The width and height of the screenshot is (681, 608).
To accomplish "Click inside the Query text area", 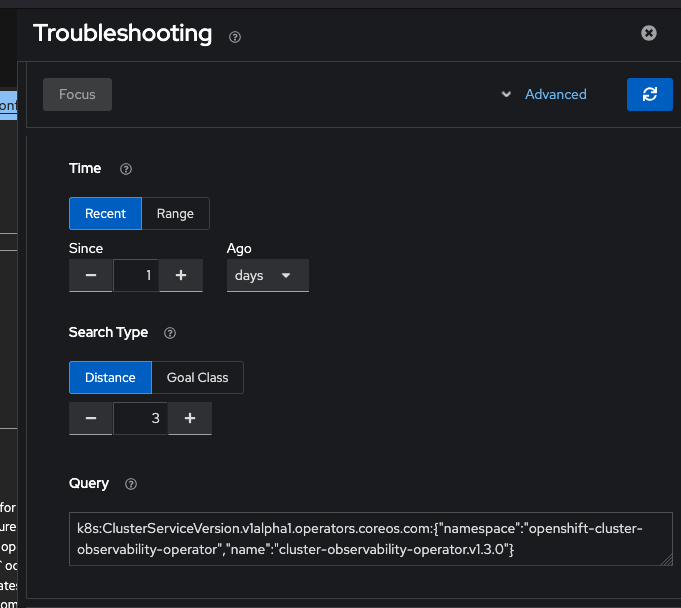I will (370, 539).
